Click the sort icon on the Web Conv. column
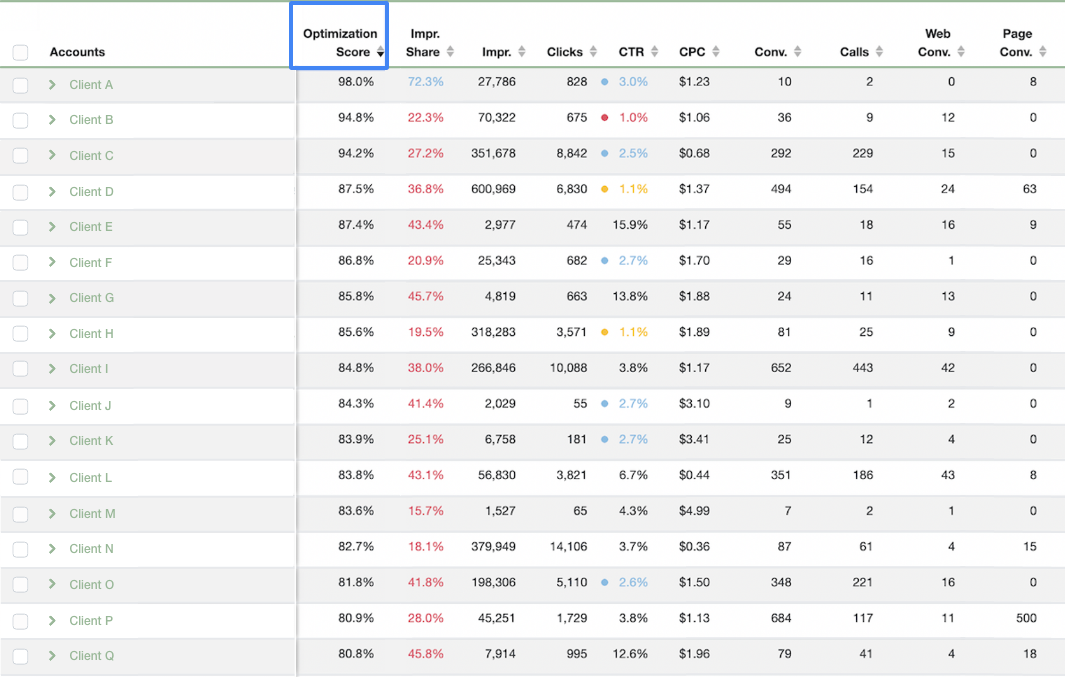 point(960,52)
